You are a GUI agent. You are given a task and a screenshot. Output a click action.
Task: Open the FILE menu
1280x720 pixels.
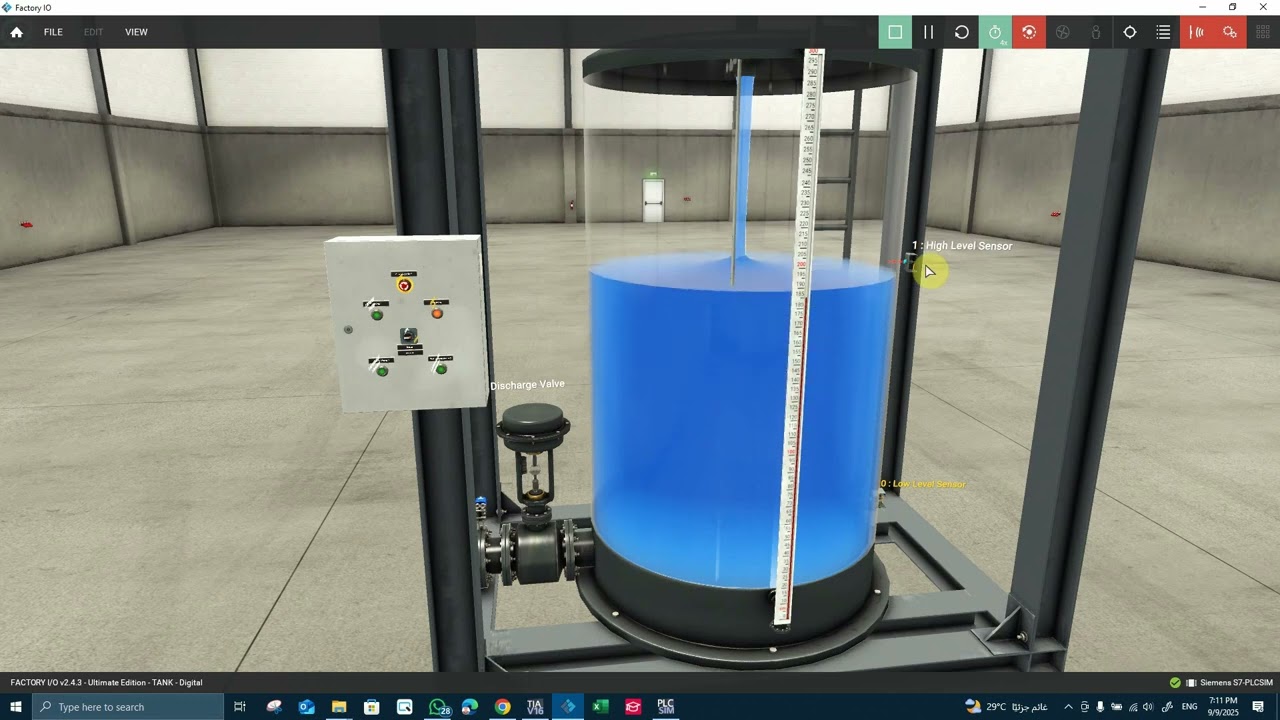pyautogui.click(x=53, y=32)
